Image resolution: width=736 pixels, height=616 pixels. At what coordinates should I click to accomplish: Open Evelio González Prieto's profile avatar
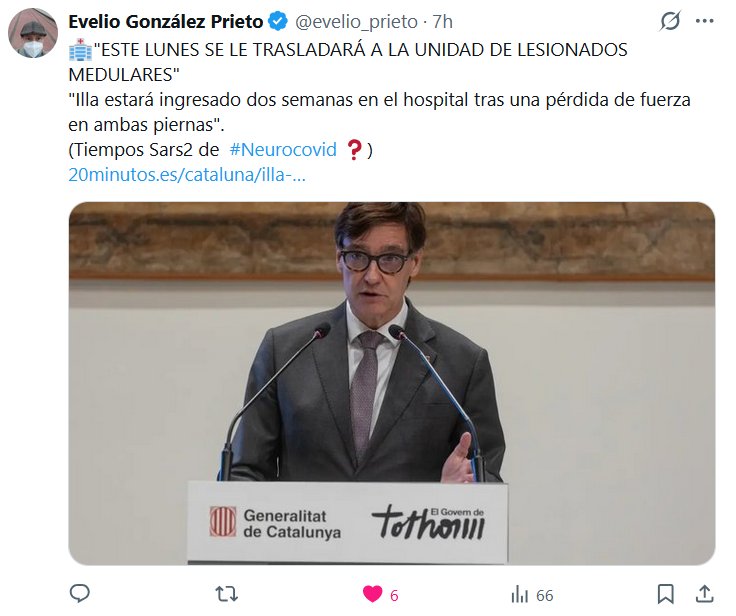coord(33,33)
